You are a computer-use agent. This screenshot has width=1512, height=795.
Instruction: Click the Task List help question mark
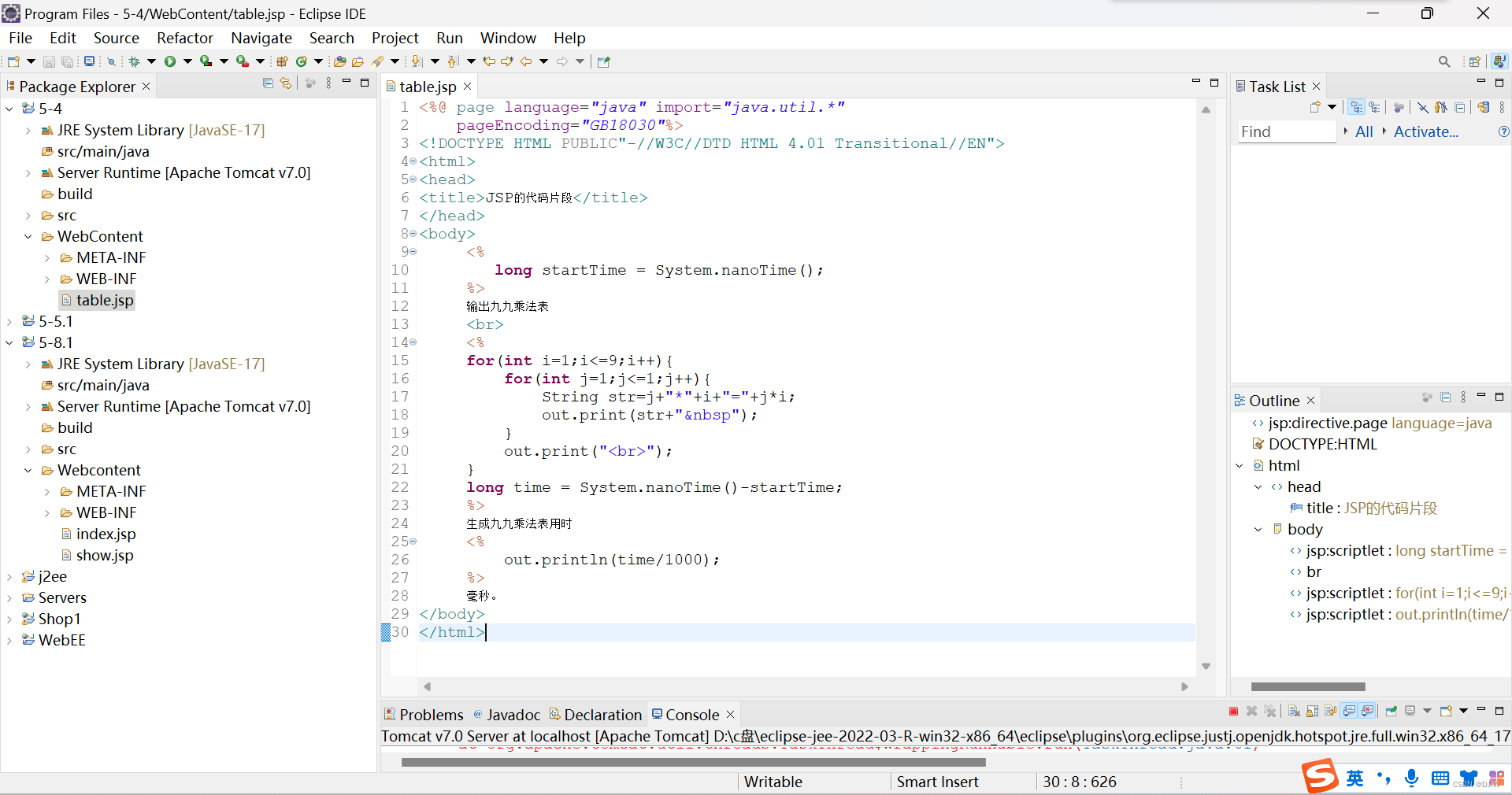1503,131
